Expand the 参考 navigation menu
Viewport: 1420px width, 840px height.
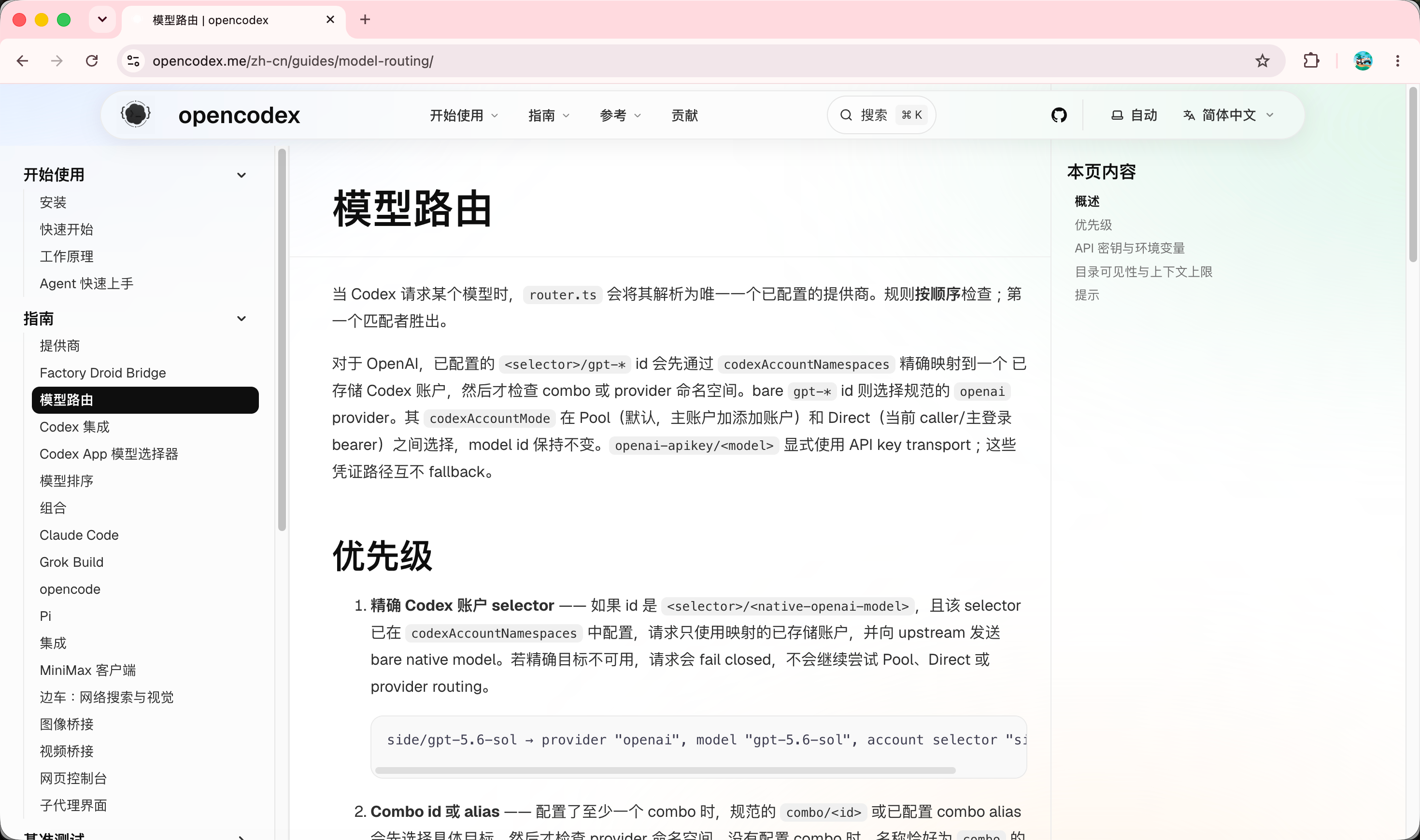click(x=620, y=115)
